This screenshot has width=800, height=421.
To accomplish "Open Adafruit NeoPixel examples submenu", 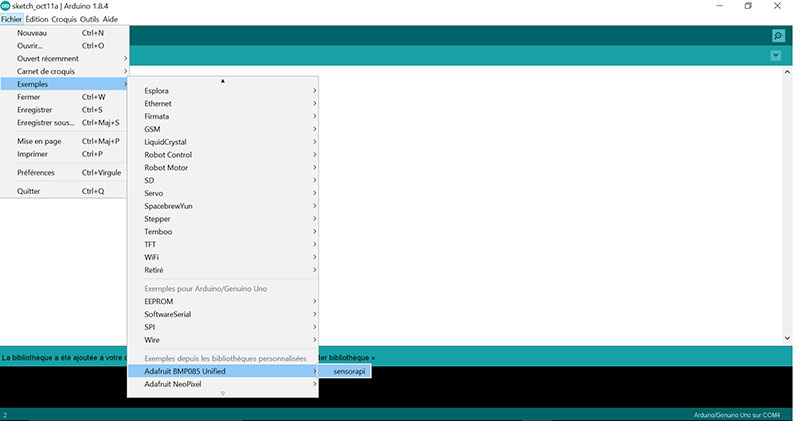I will [x=223, y=384].
